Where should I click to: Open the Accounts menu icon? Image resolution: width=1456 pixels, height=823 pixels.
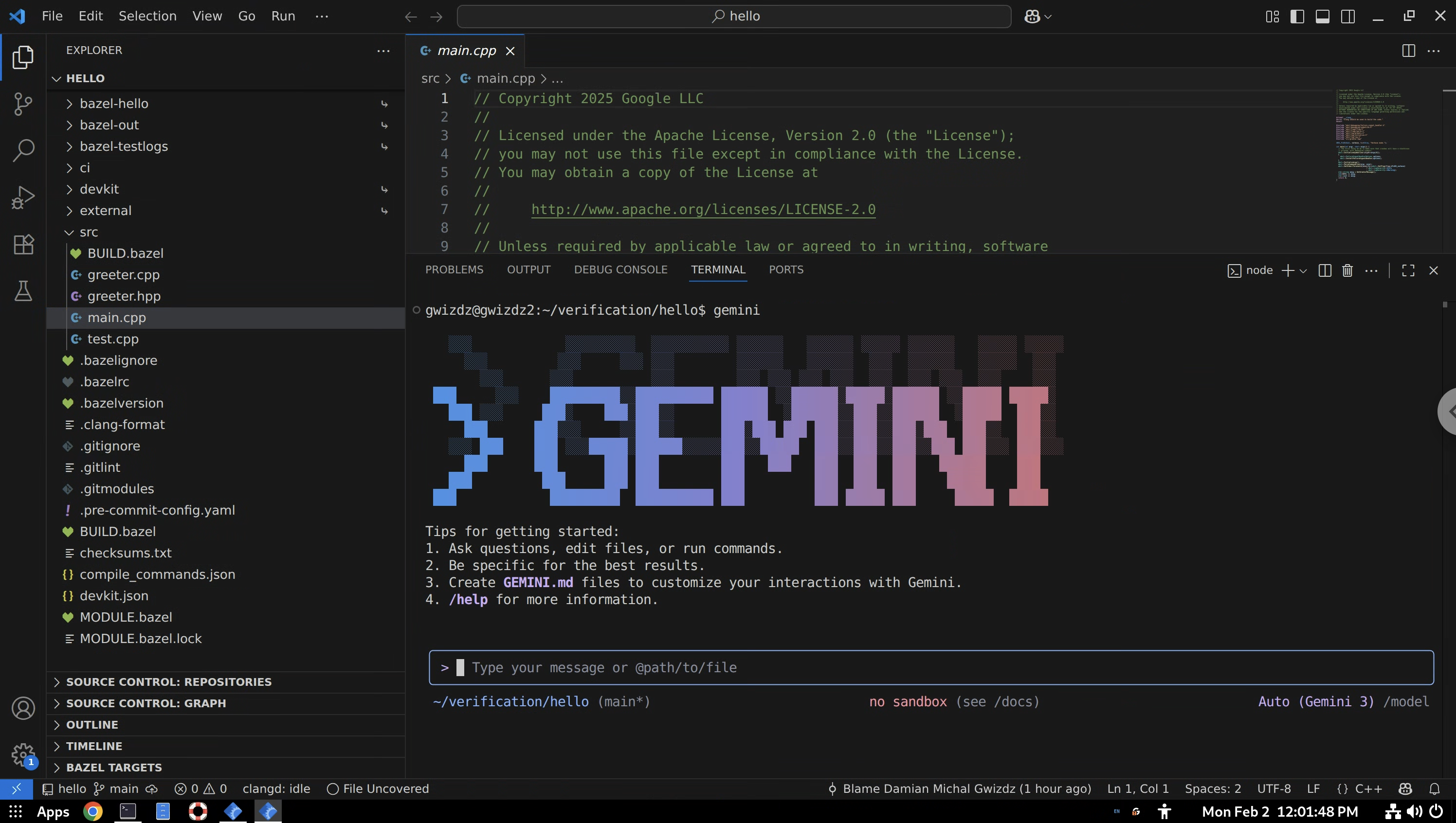click(x=23, y=708)
